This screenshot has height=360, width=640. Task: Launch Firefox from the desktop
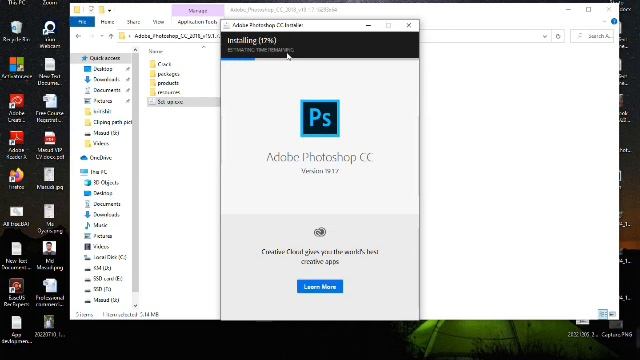point(16,179)
